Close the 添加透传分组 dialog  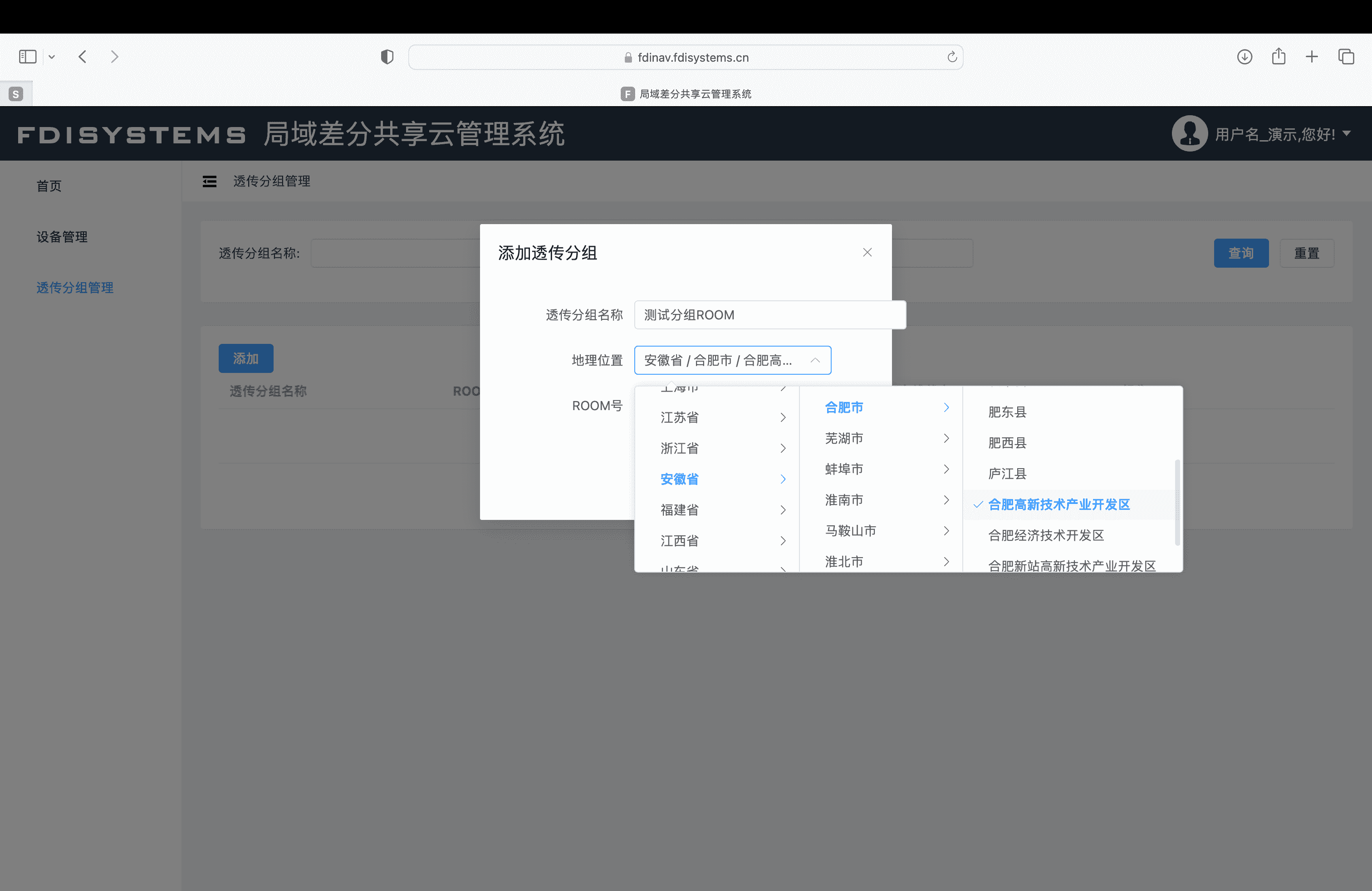[867, 252]
